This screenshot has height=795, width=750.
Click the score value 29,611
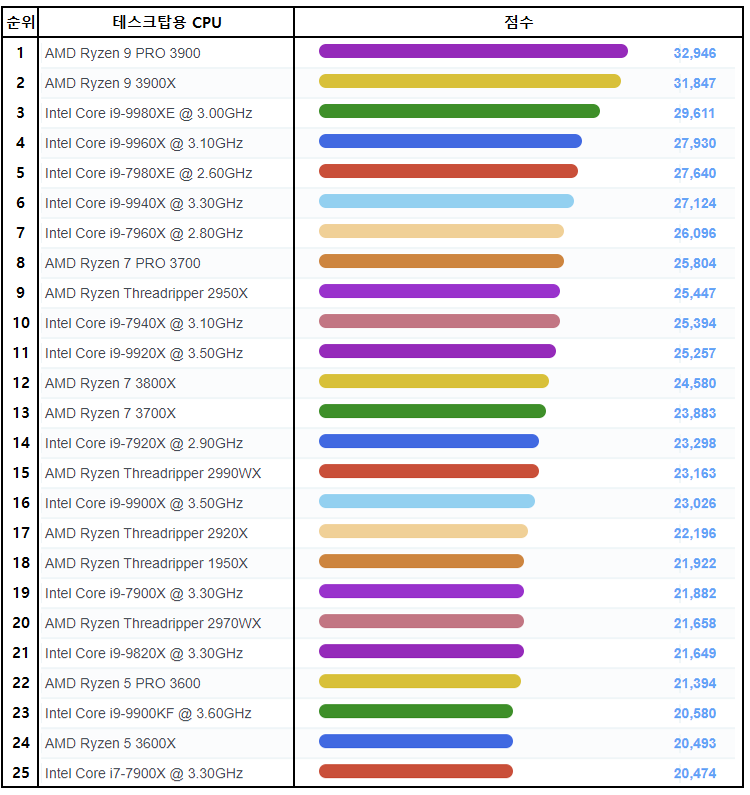(694, 113)
